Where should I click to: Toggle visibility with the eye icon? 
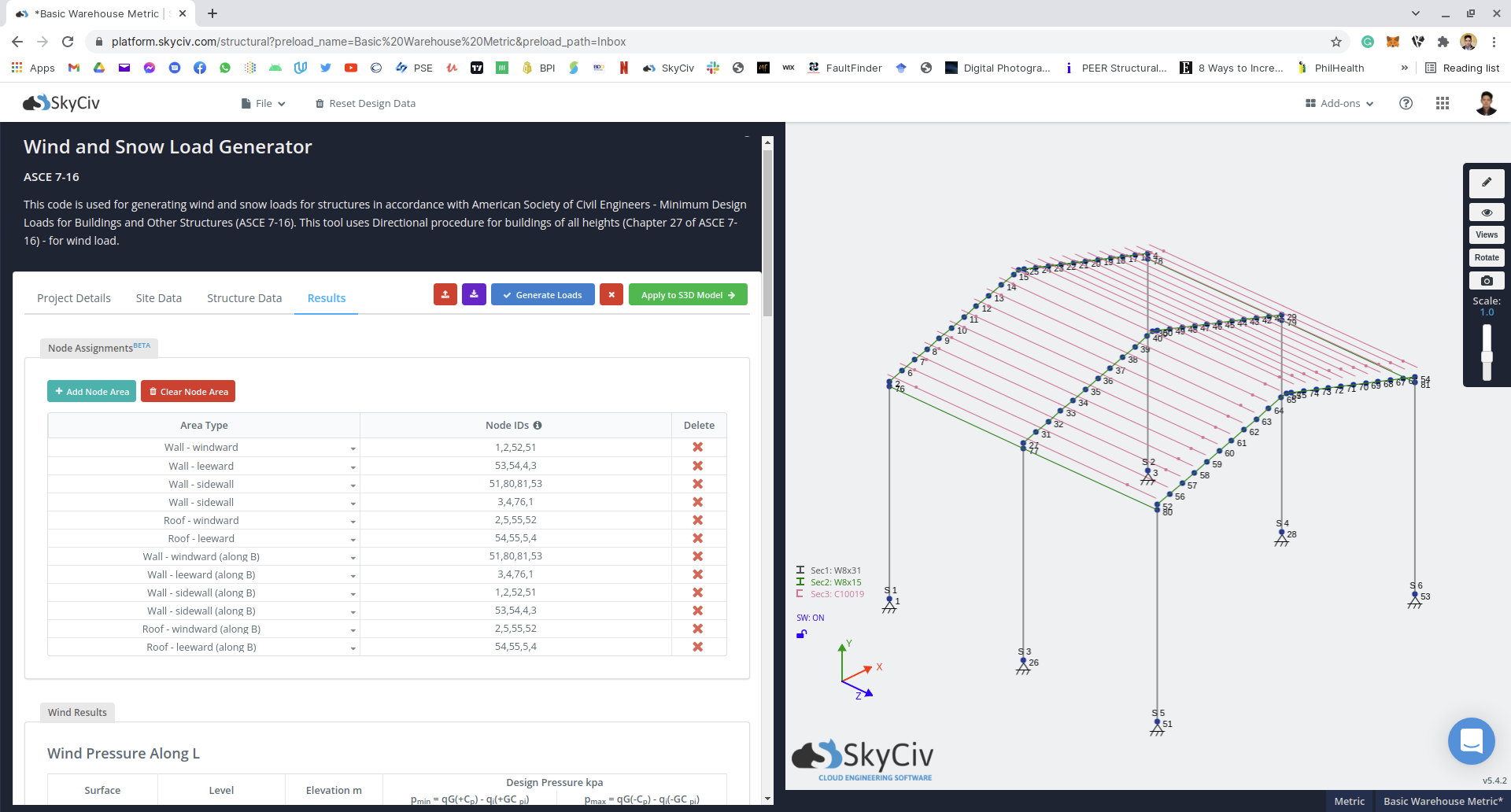[x=1487, y=212]
